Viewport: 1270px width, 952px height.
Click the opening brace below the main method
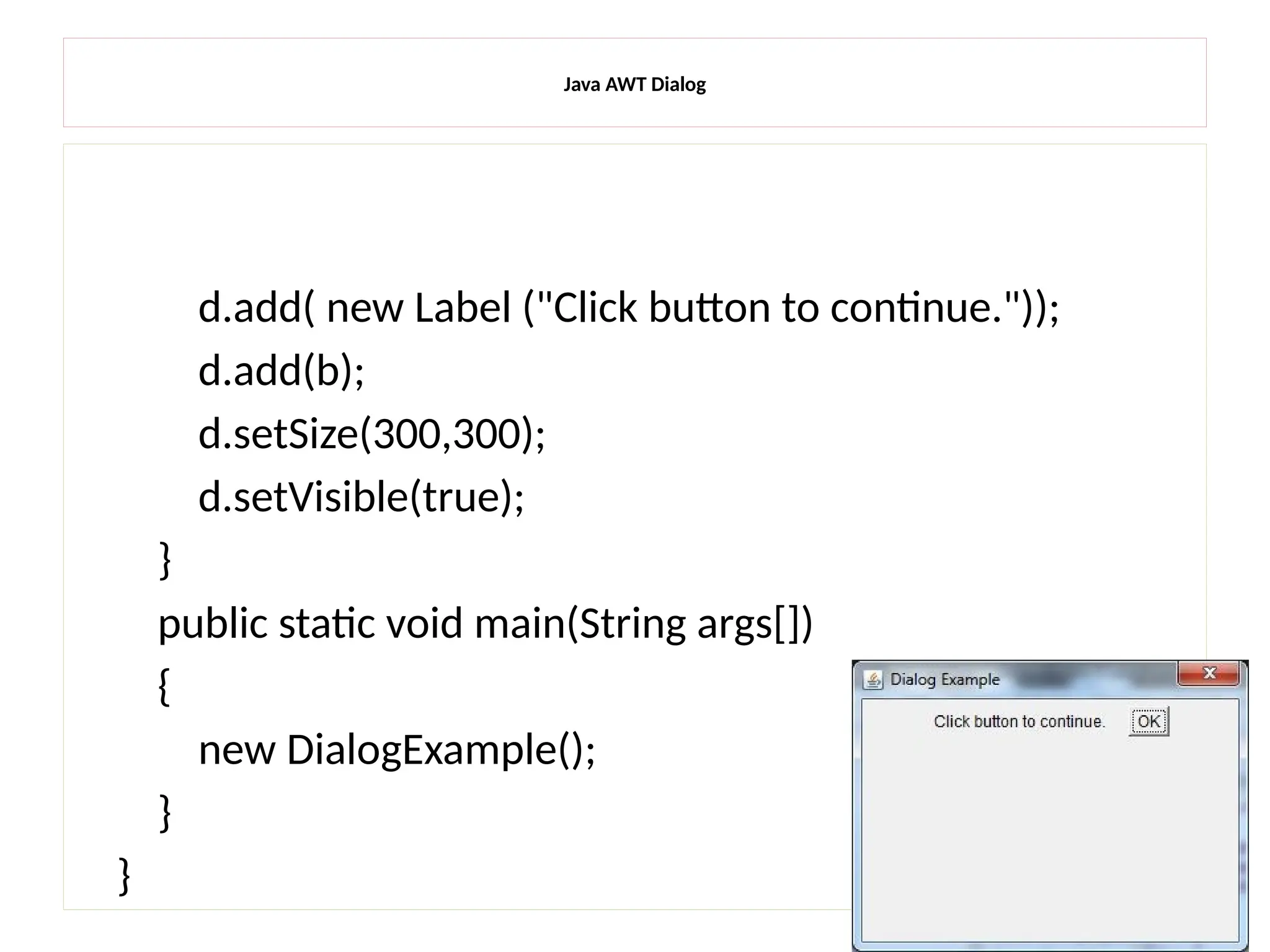[x=164, y=687]
